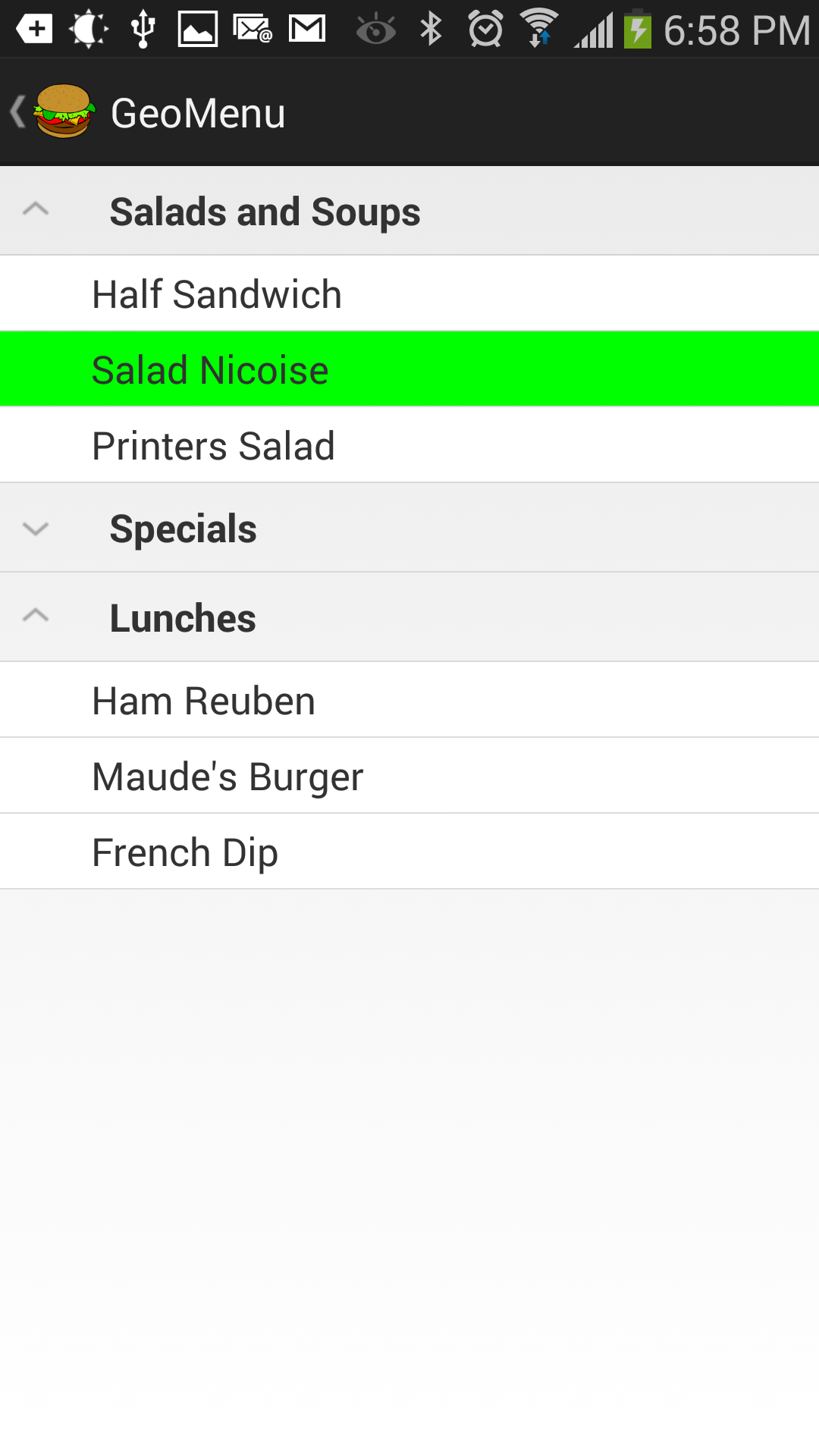This screenshot has height=1456, width=819.
Task: Choose the French Dip item
Action: tap(185, 852)
